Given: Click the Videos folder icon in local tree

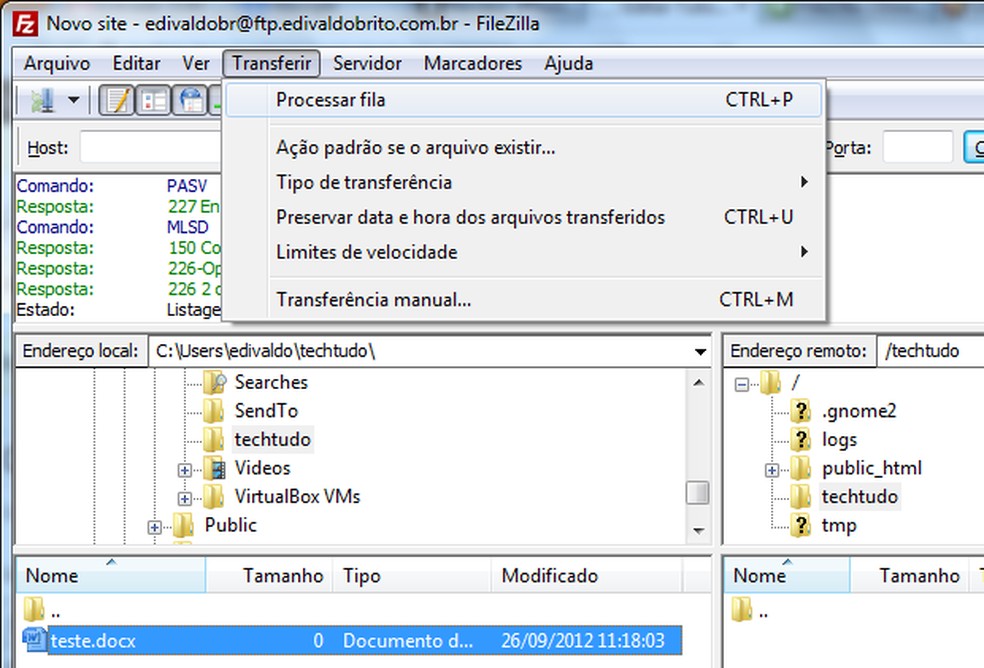Looking at the screenshot, I should (215, 468).
